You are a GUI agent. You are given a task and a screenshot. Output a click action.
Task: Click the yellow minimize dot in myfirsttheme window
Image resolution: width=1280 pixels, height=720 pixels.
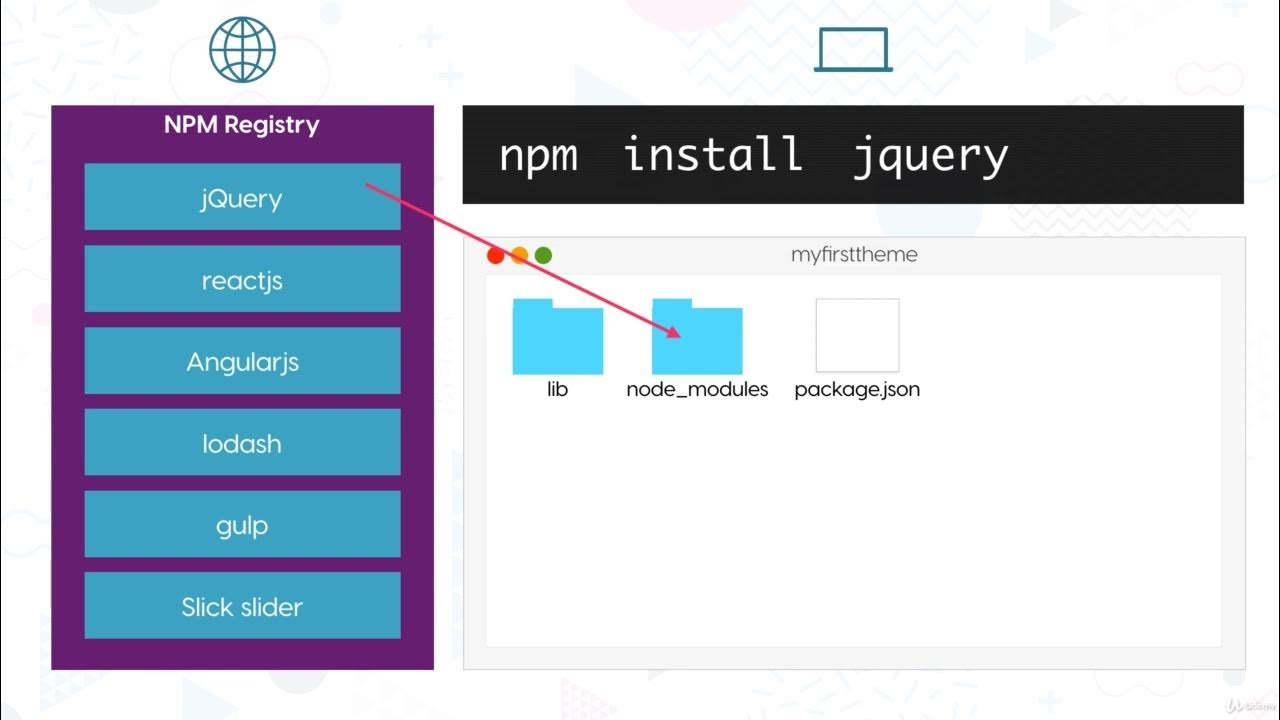coord(520,255)
